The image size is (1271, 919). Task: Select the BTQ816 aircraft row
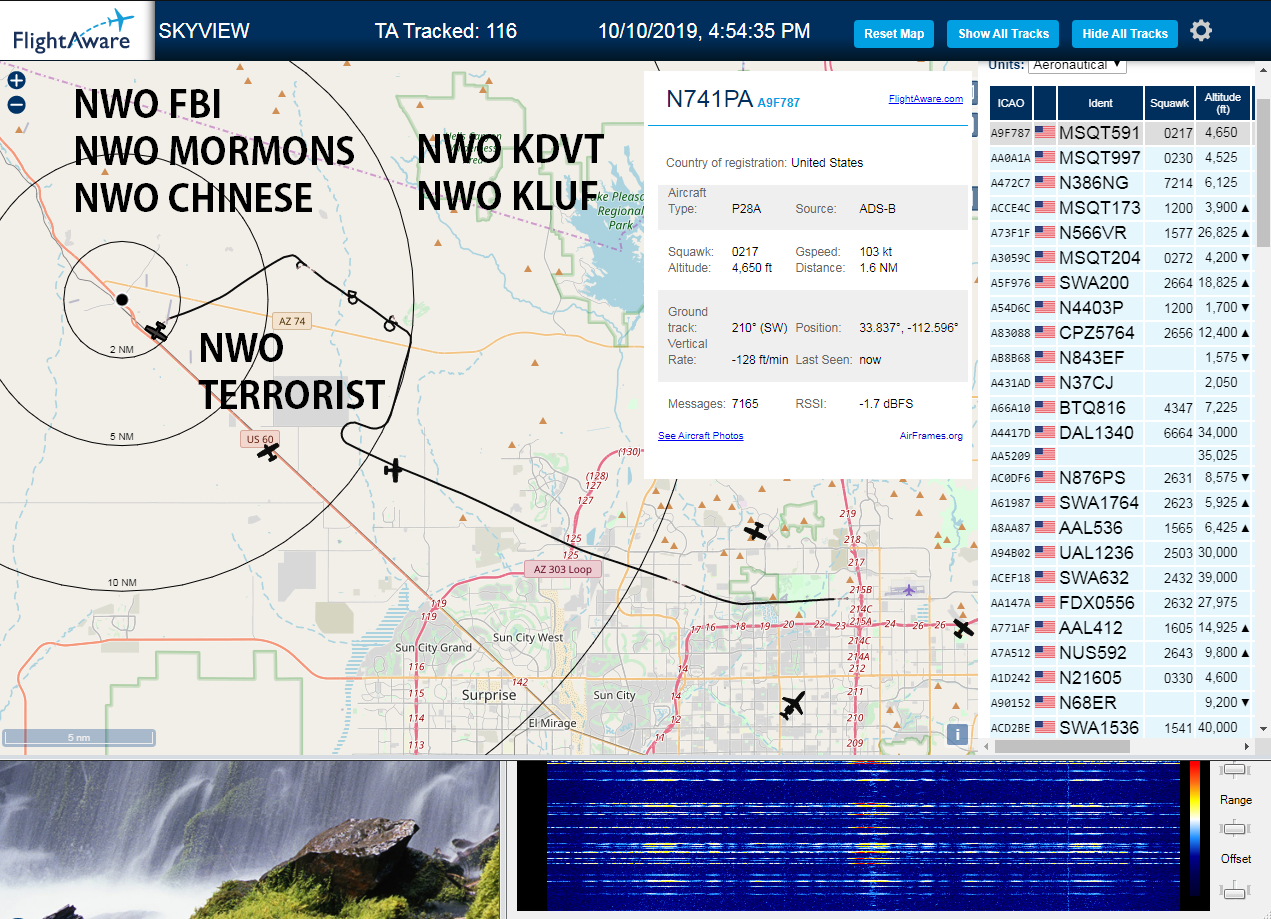(x=1120, y=407)
